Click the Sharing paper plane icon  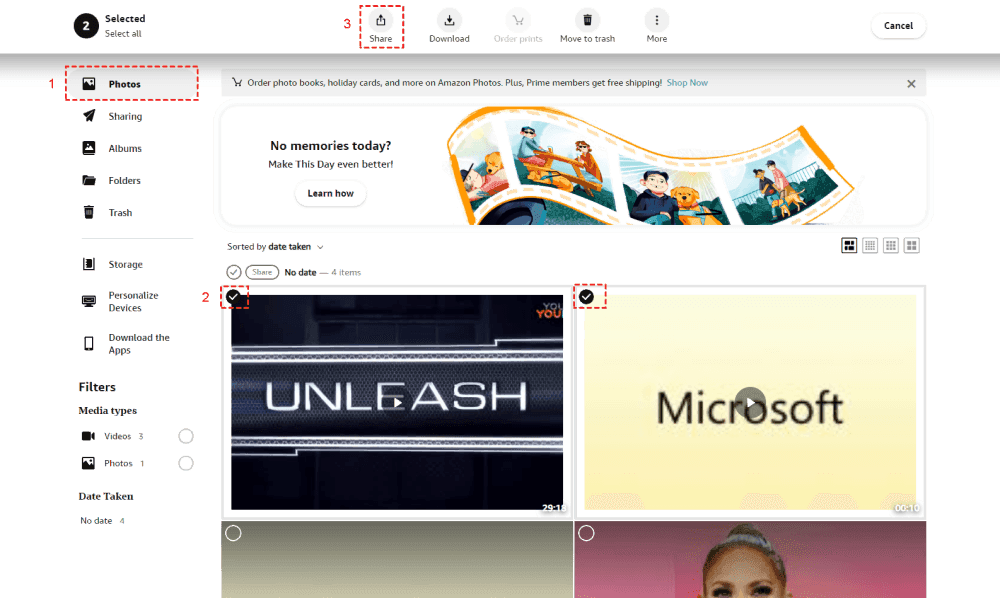pyautogui.click(x=89, y=115)
